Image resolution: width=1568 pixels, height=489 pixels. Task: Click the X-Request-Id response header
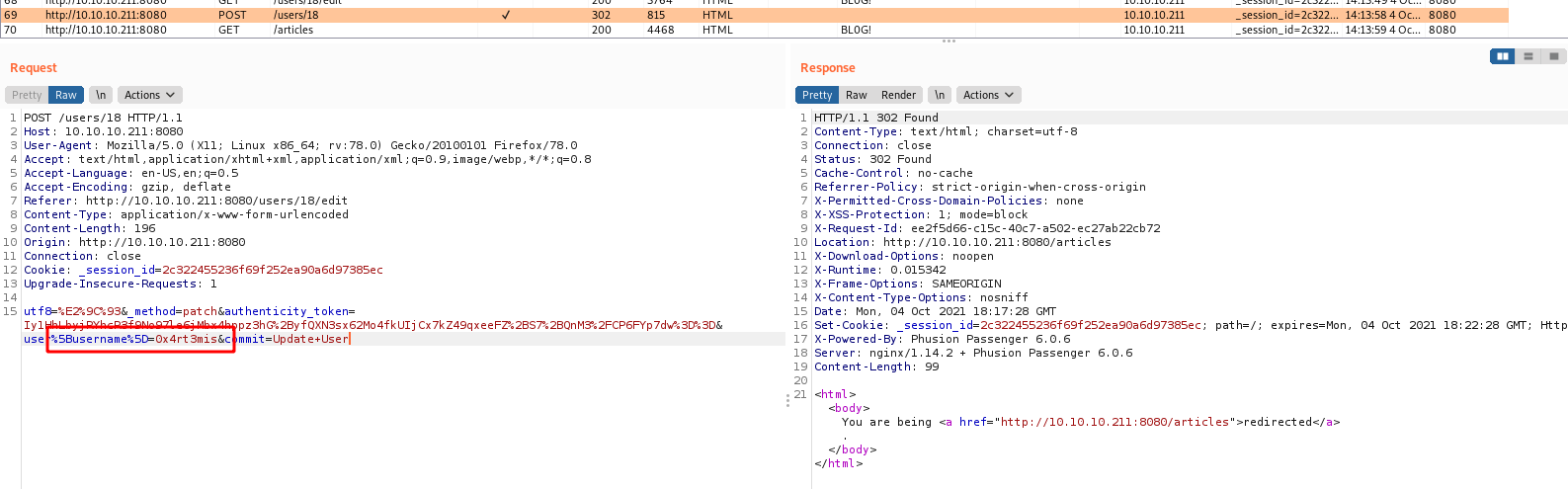(987, 228)
